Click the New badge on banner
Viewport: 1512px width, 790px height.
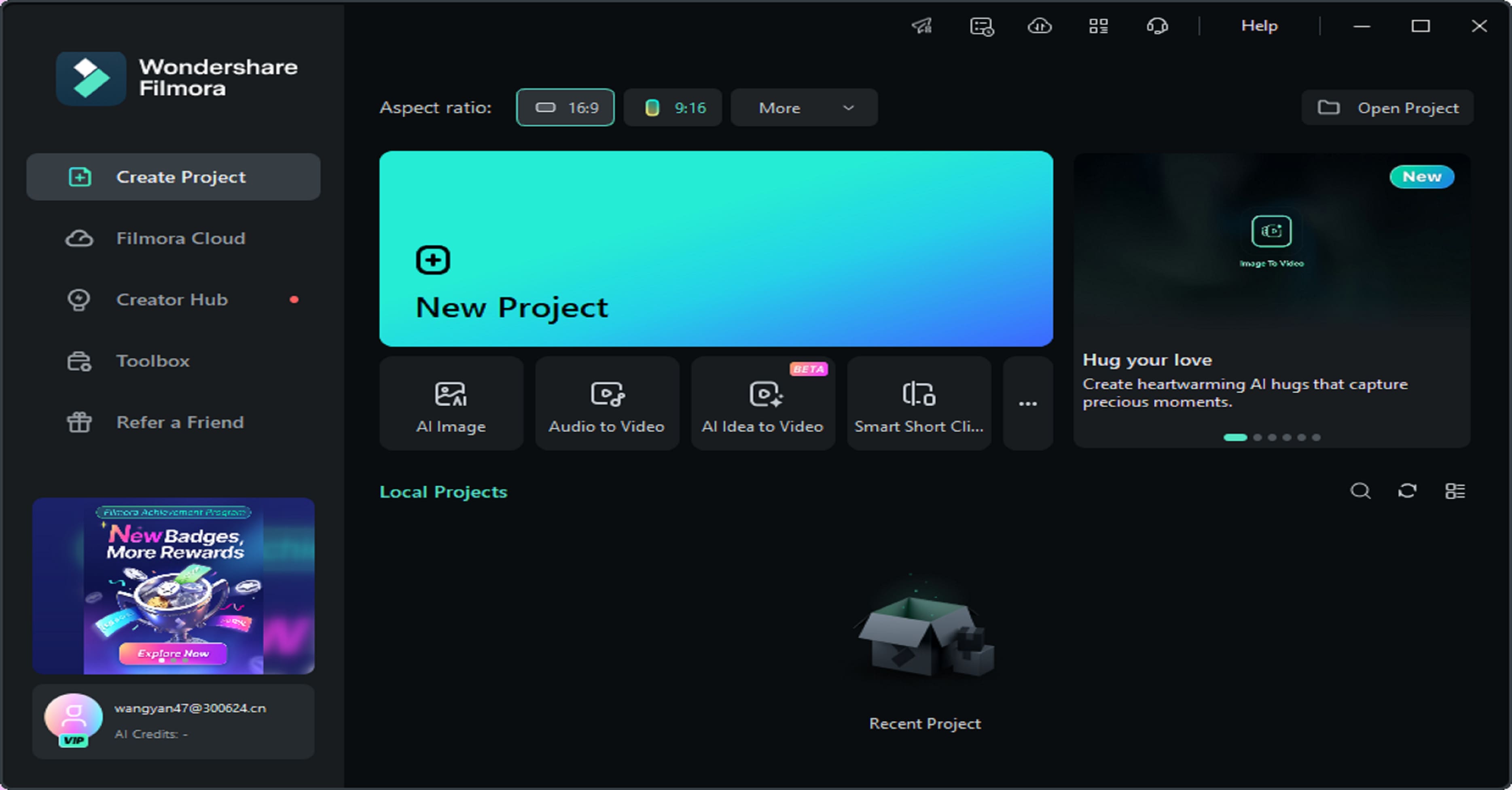pyautogui.click(x=1422, y=177)
